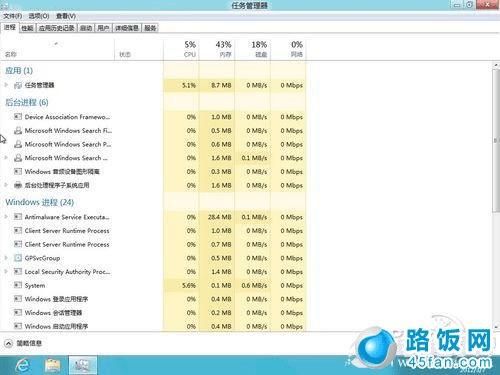This screenshot has width=500, height=375.
Task: Click the Microsoft Windows Search P... icon
Action: [x=18, y=144]
